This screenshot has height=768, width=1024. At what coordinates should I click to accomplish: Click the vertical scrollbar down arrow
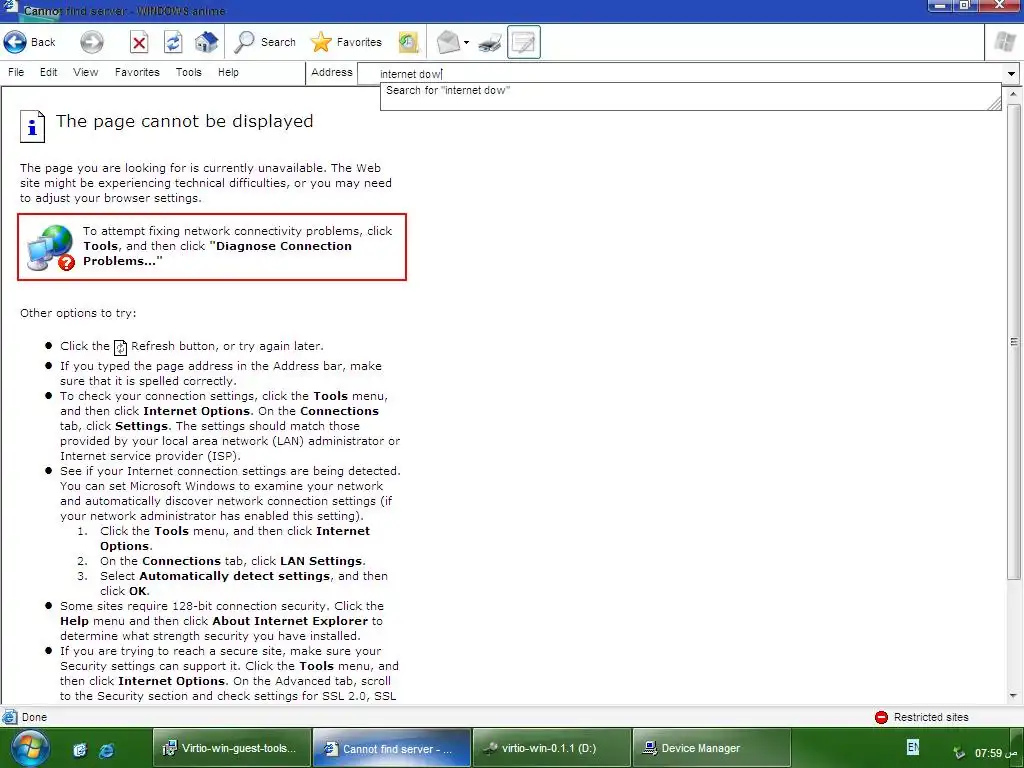1014,696
